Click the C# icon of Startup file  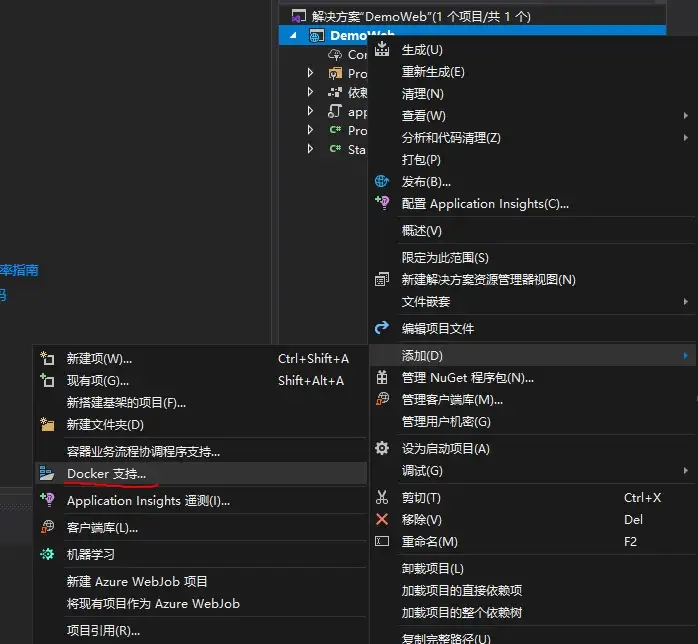click(335, 148)
